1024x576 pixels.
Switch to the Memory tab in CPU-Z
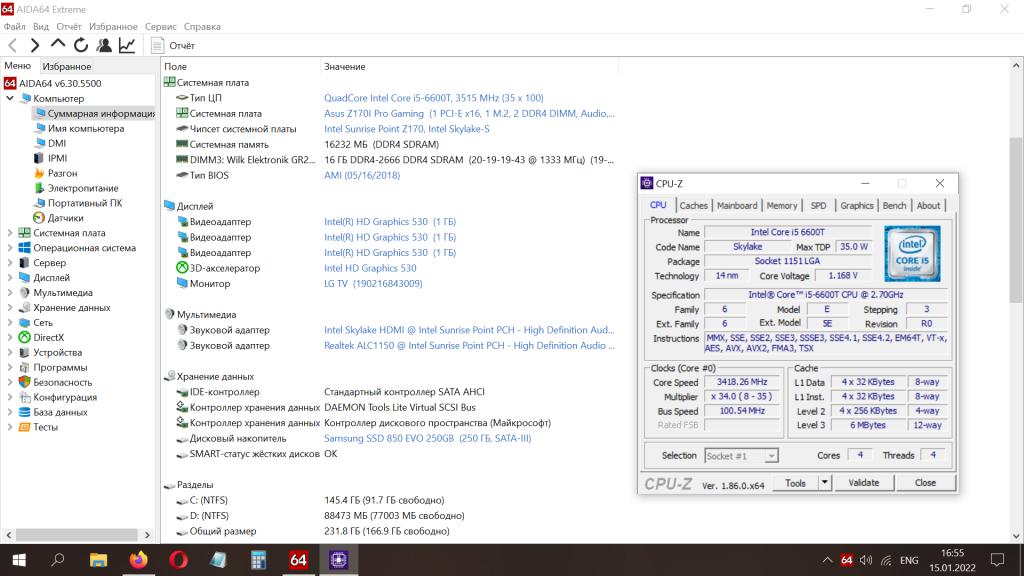[781, 206]
